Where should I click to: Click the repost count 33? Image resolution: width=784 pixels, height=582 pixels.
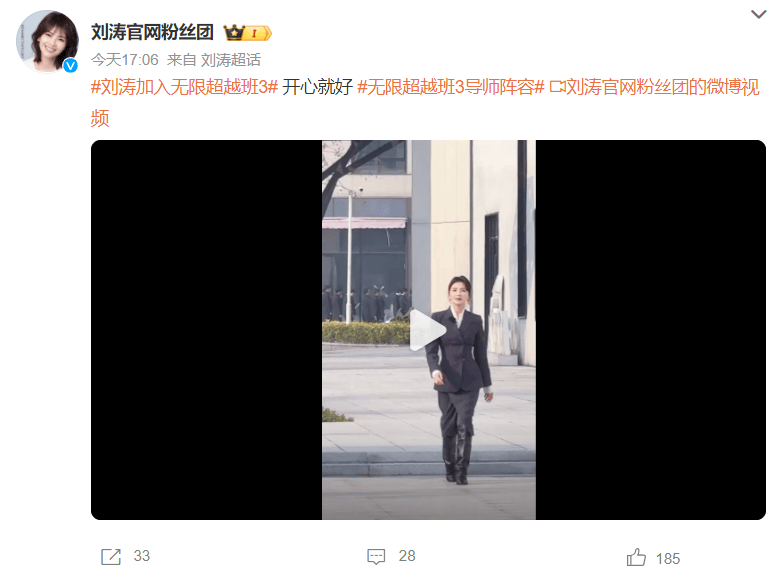click(x=142, y=556)
